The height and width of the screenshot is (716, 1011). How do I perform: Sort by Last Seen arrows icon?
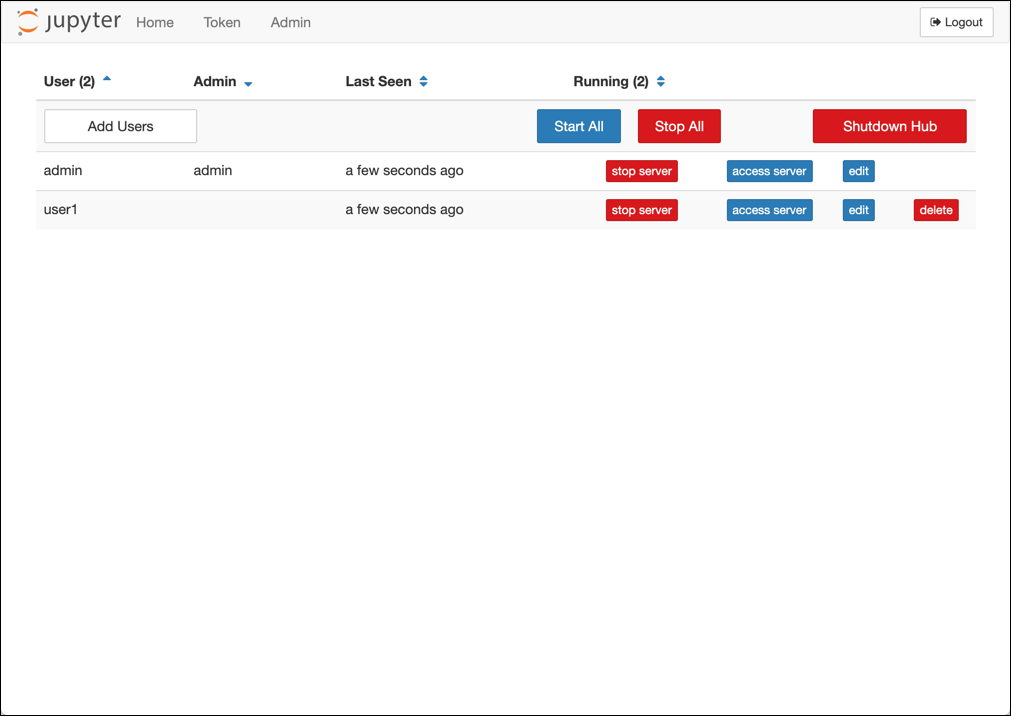[x=424, y=82]
